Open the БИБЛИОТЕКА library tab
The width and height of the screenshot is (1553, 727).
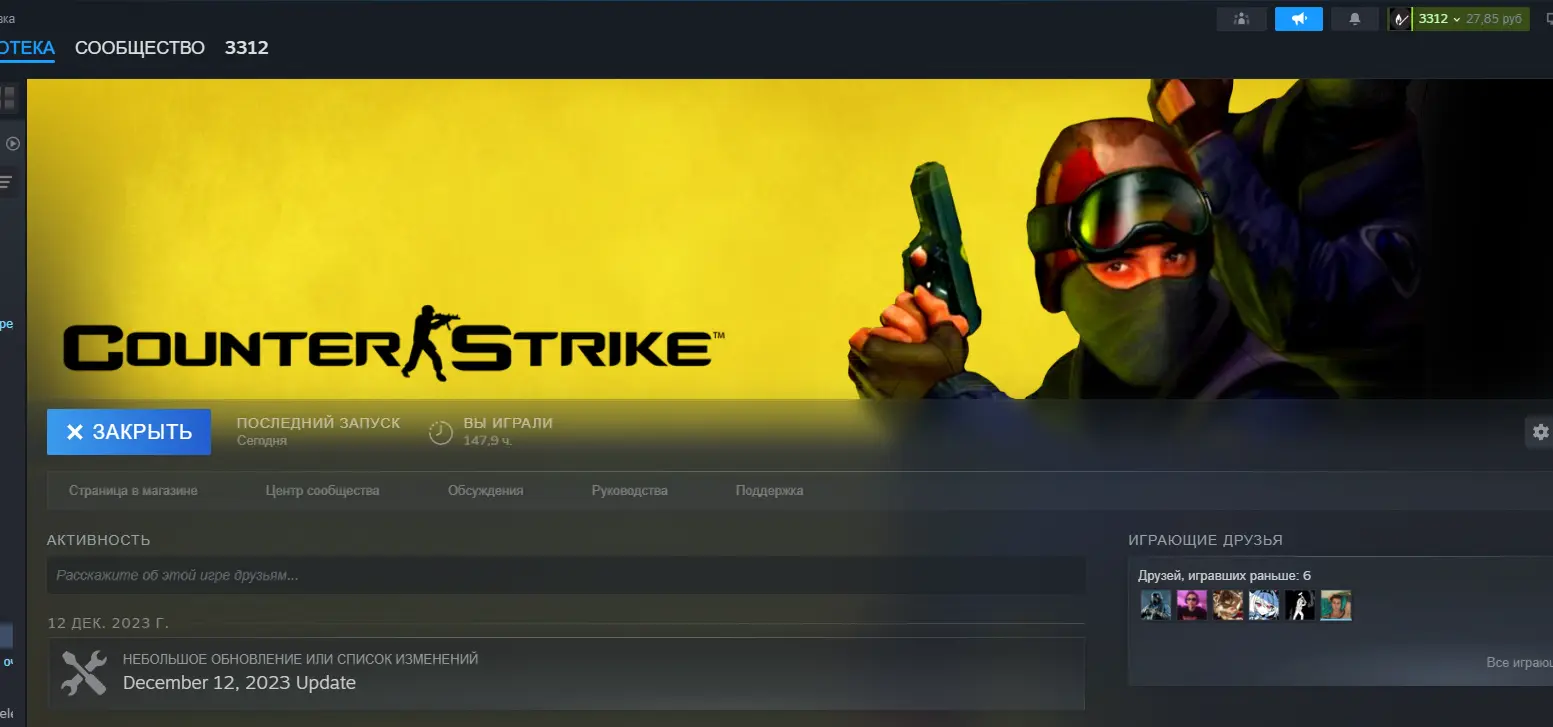pyautogui.click(x=27, y=48)
